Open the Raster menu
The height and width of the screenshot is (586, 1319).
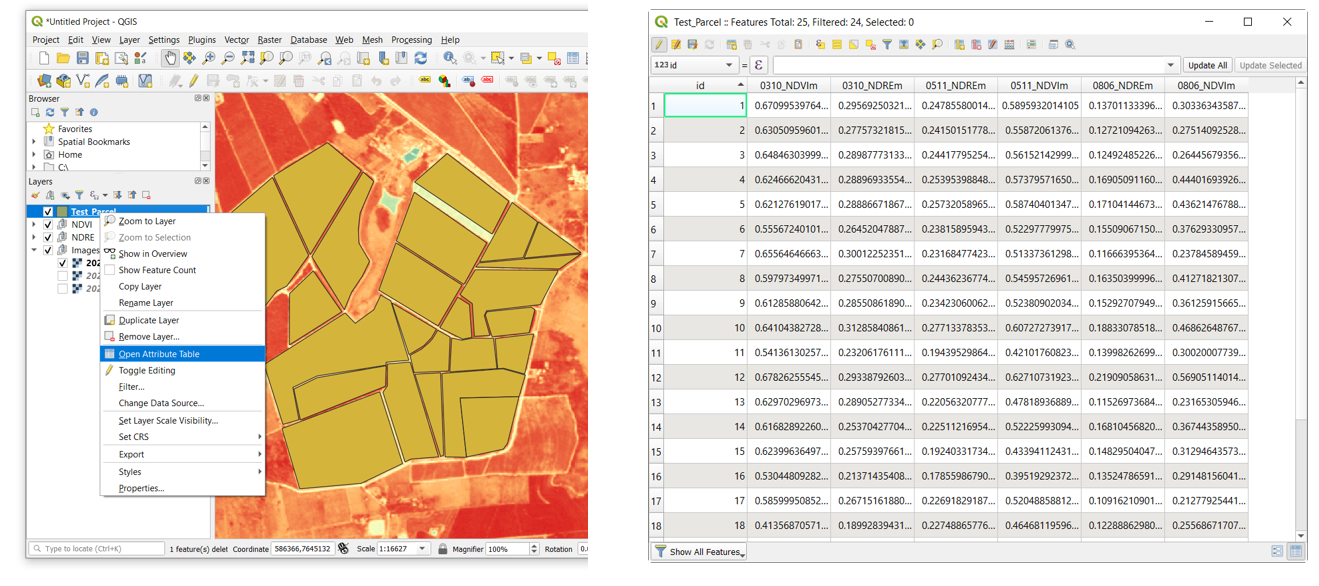[270, 40]
